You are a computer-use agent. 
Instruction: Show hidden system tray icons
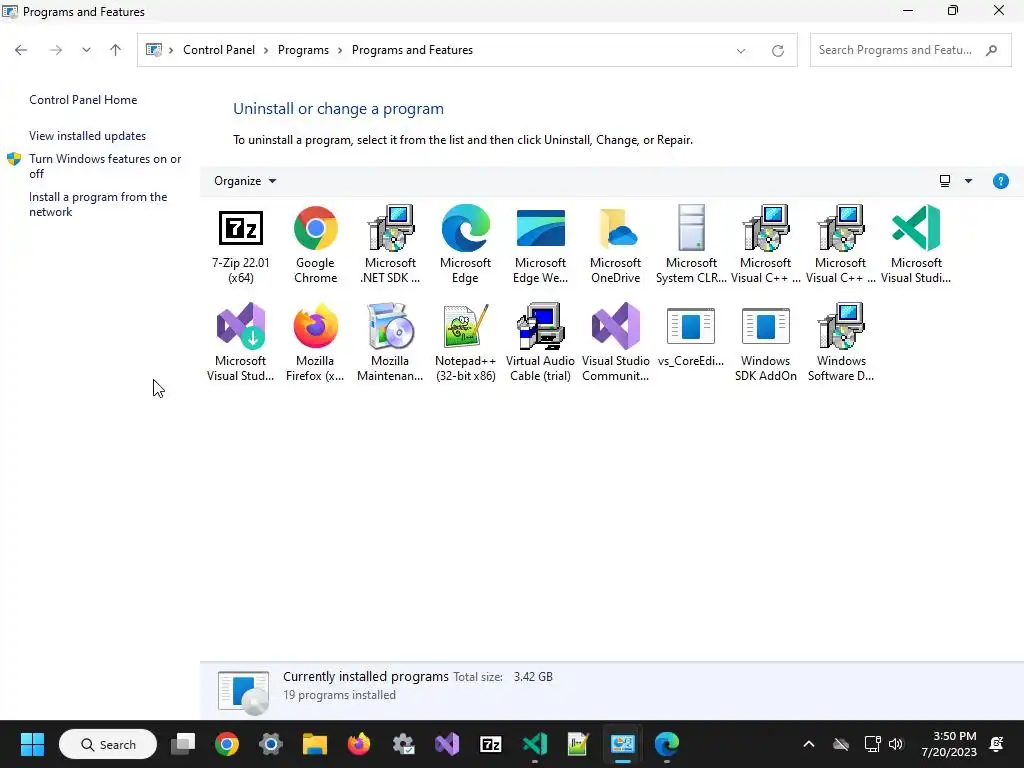808,744
